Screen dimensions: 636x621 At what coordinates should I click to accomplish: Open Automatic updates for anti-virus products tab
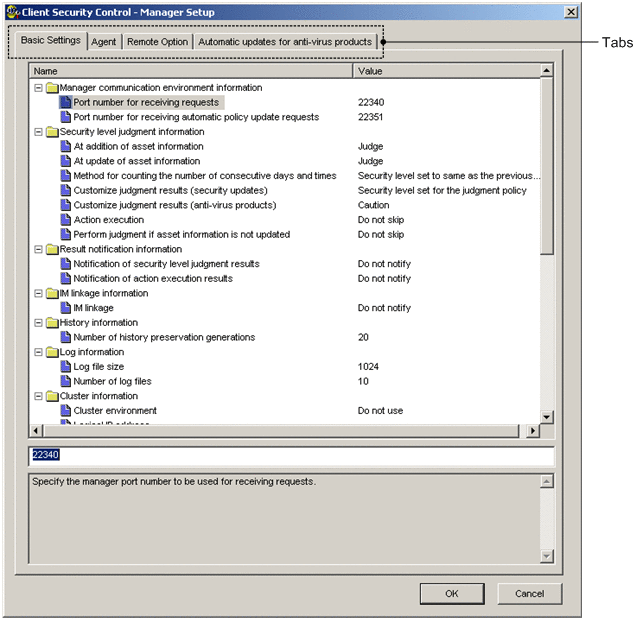click(285, 42)
